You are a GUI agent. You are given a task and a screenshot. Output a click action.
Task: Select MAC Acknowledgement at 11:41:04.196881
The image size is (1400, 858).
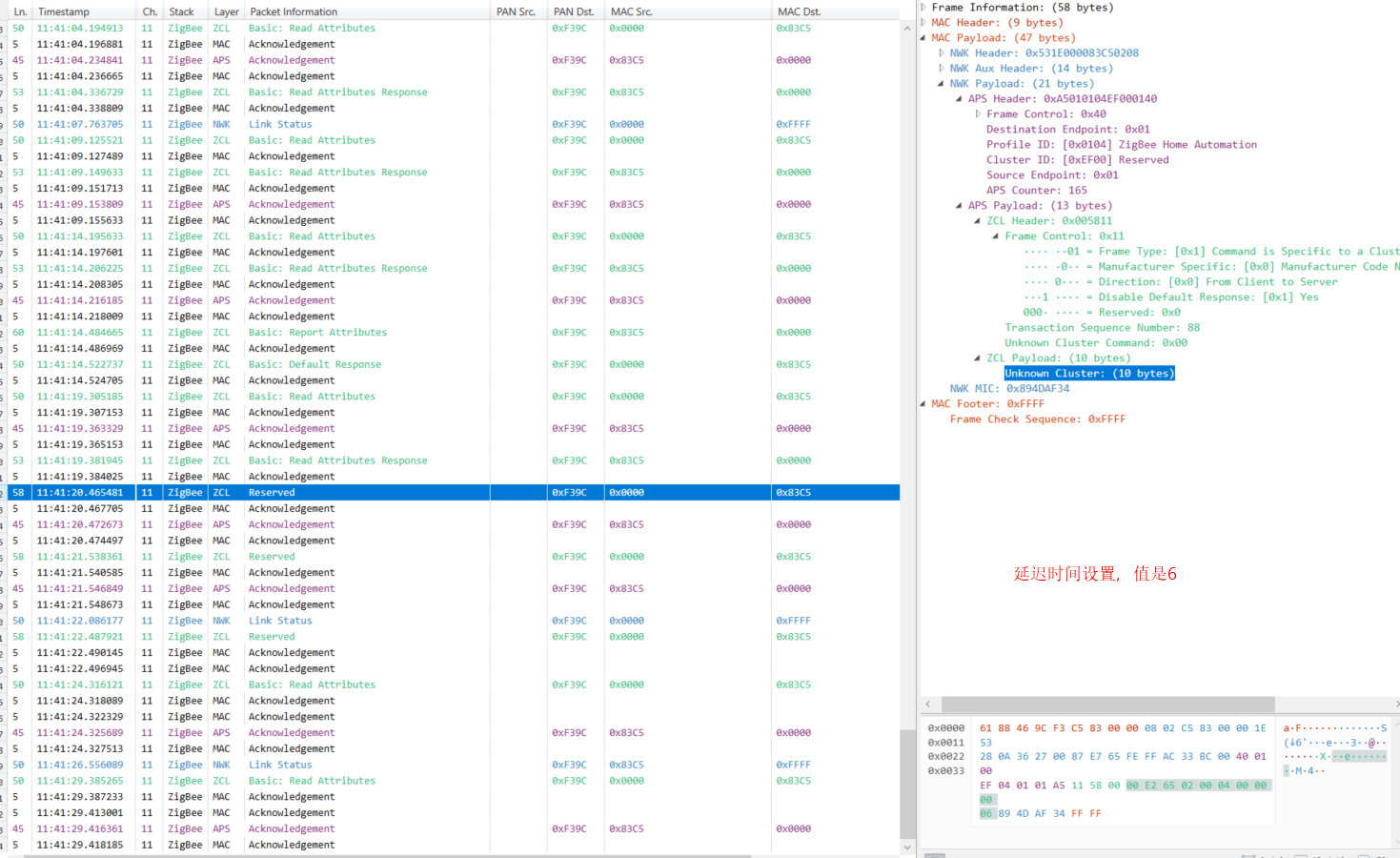pyautogui.click(x=454, y=45)
